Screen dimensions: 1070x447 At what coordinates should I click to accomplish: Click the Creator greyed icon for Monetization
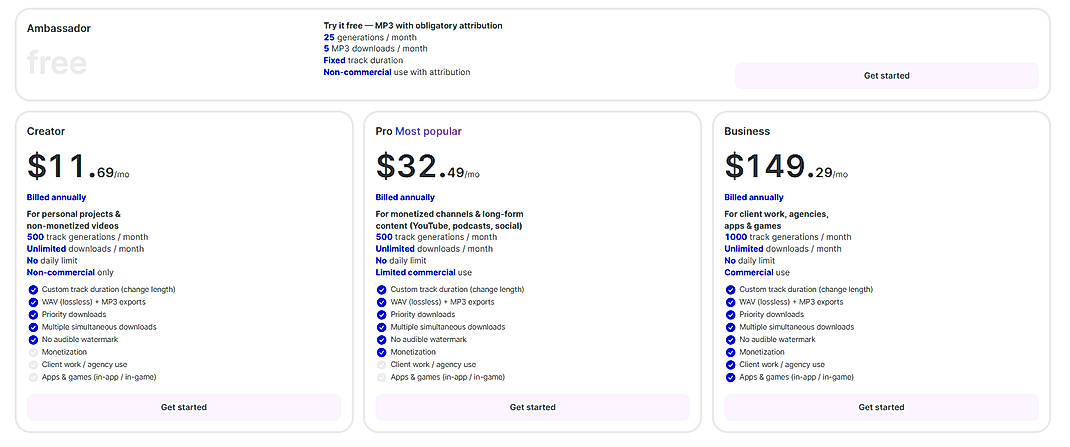click(33, 352)
